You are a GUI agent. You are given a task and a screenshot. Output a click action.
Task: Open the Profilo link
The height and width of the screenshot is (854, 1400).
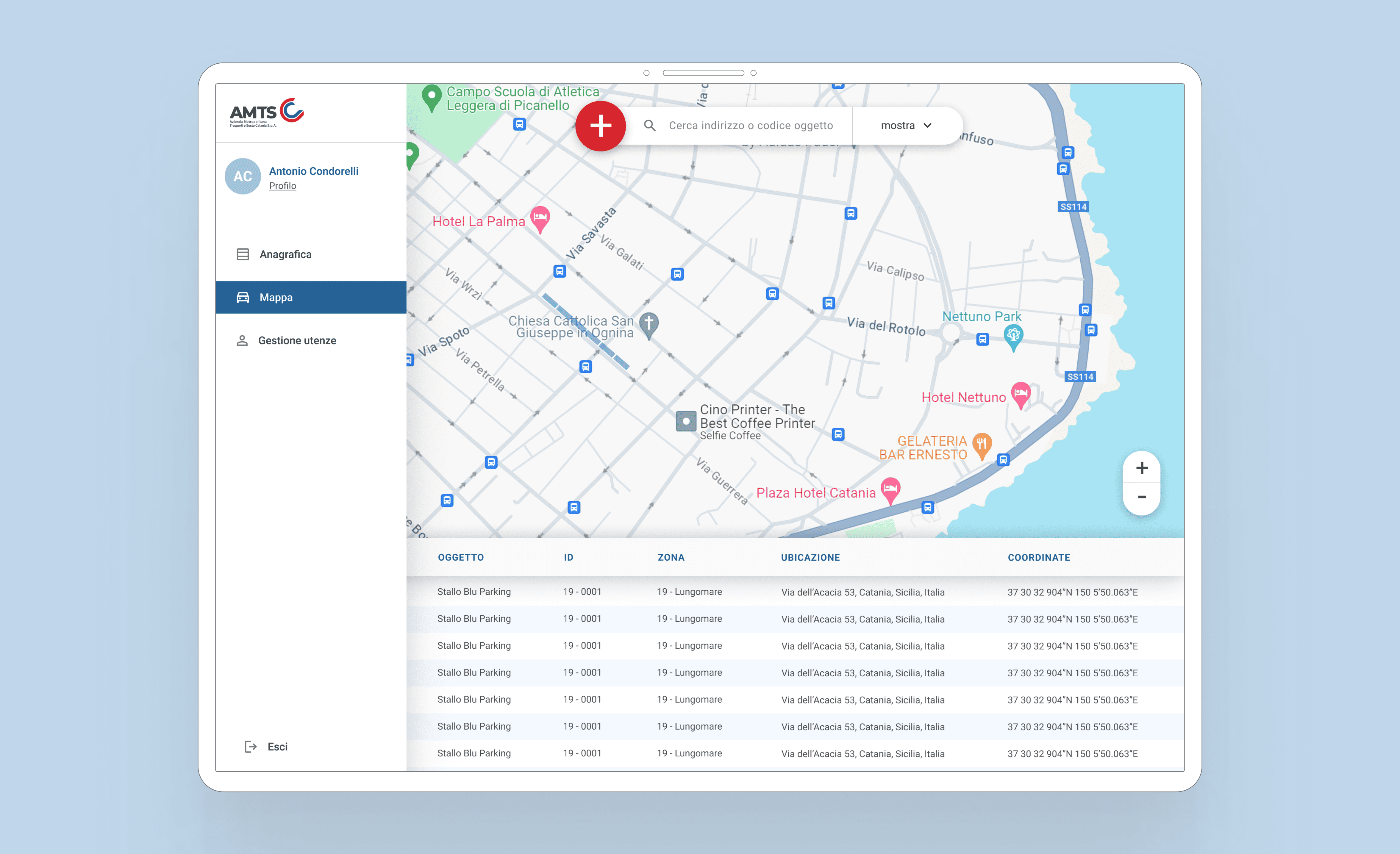282,186
